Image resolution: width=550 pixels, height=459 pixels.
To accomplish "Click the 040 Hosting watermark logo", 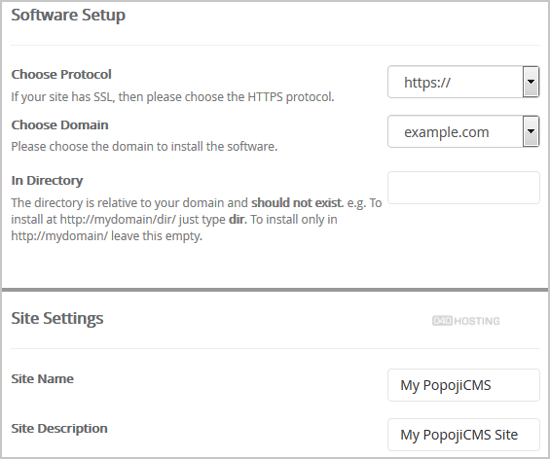I will point(466,321).
